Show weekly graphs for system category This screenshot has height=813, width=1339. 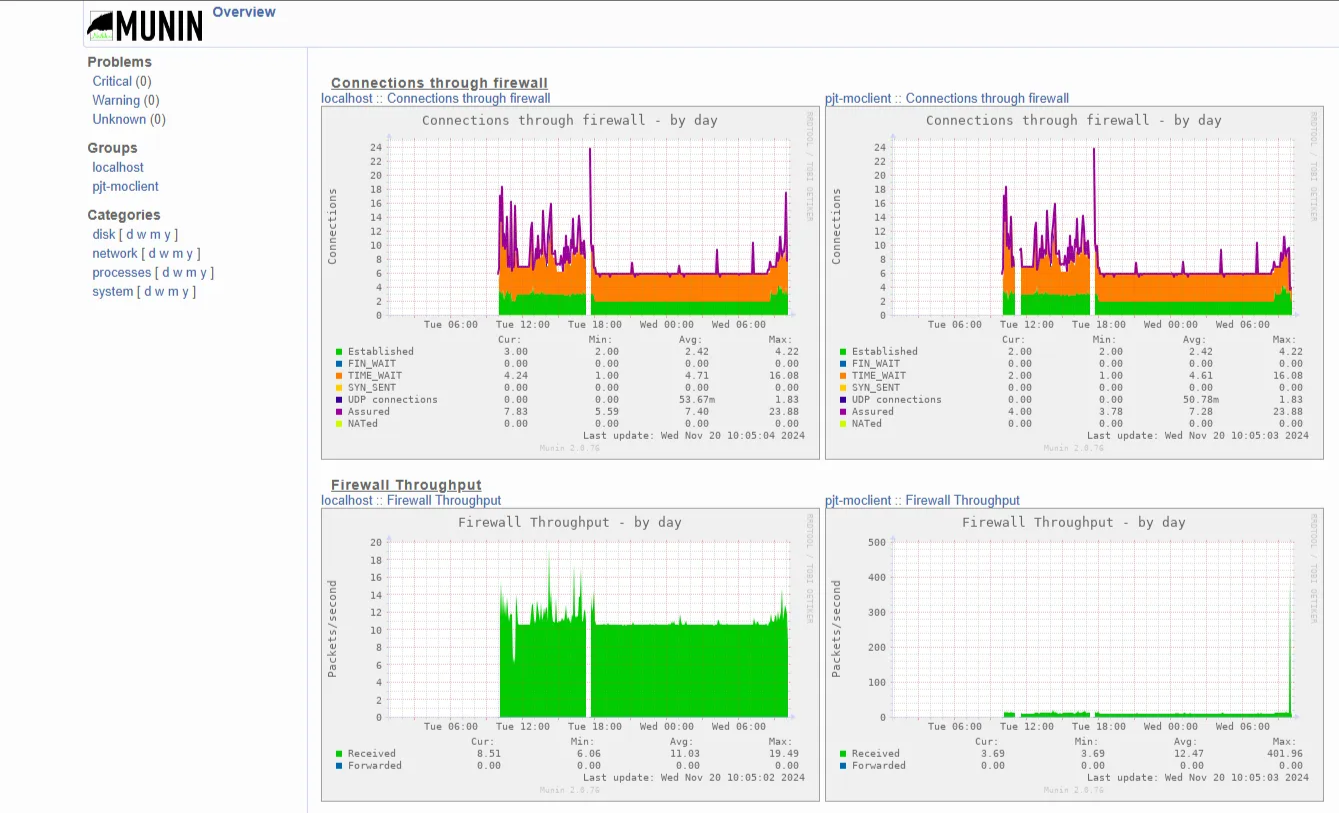(160, 291)
